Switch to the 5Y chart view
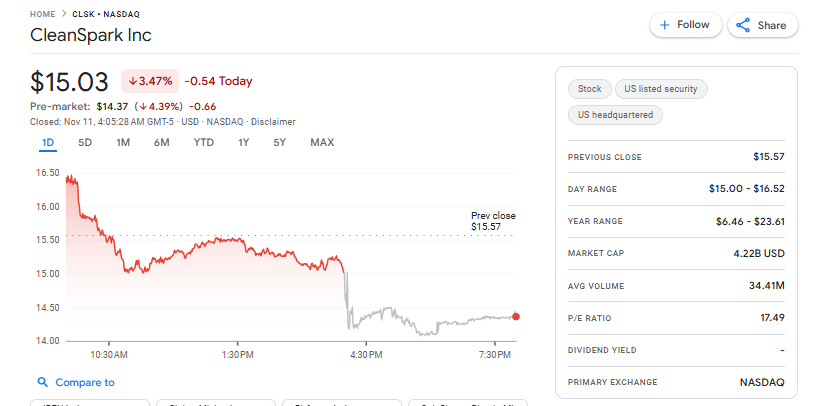 279,142
